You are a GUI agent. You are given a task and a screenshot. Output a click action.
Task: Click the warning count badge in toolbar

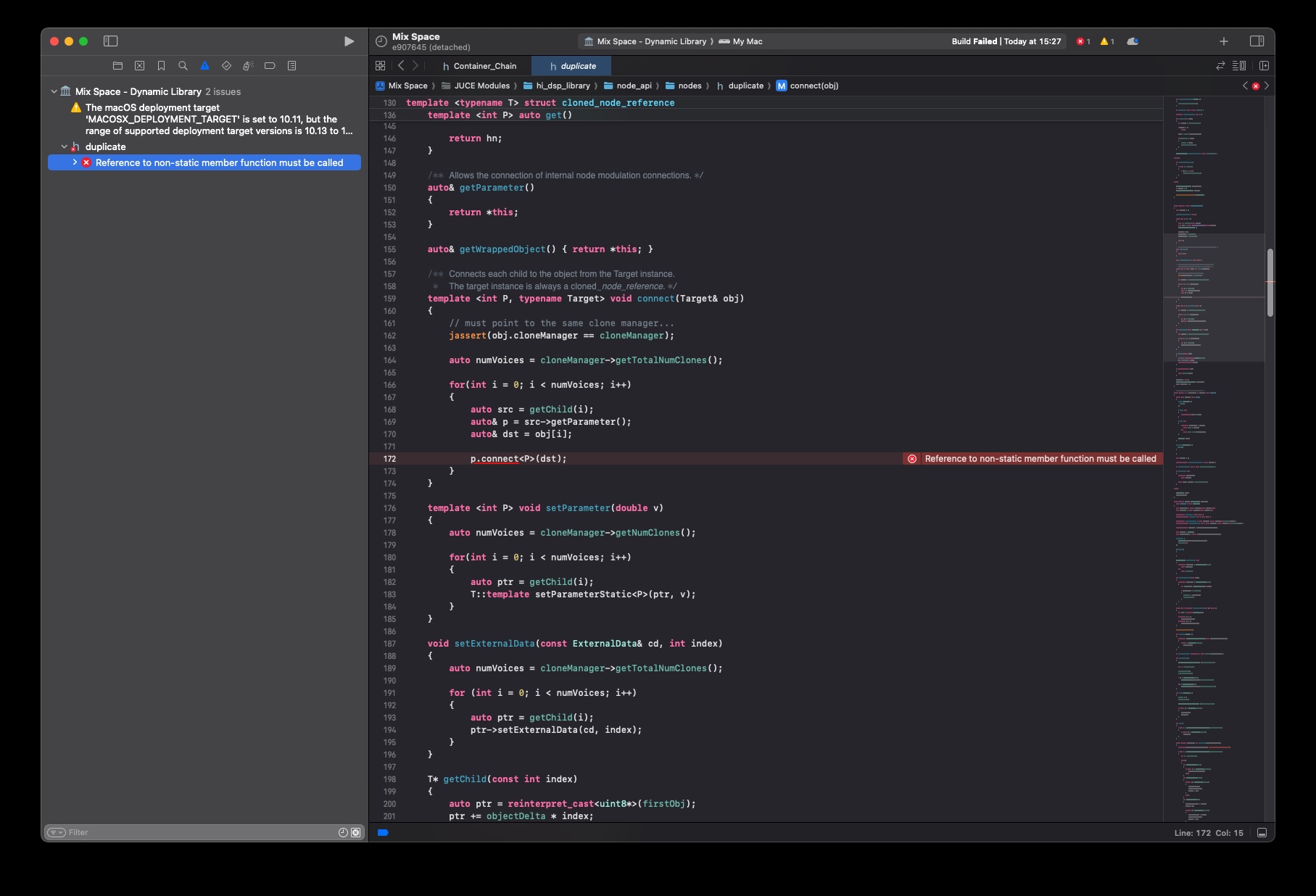pyautogui.click(x=1107, y=41)
